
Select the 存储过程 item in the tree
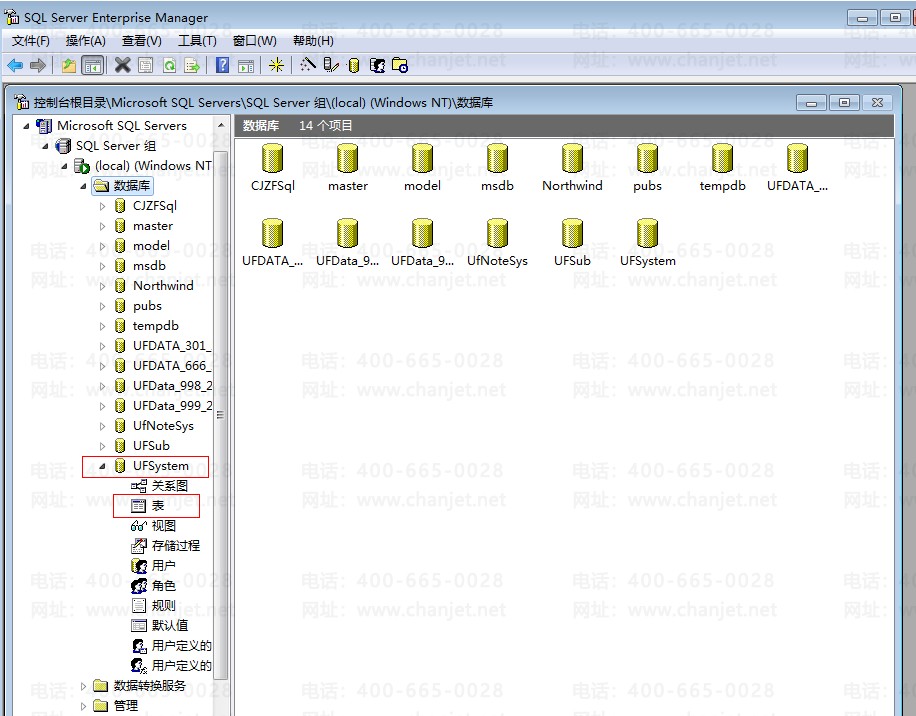pyautogui.click(x=175, y=546)
